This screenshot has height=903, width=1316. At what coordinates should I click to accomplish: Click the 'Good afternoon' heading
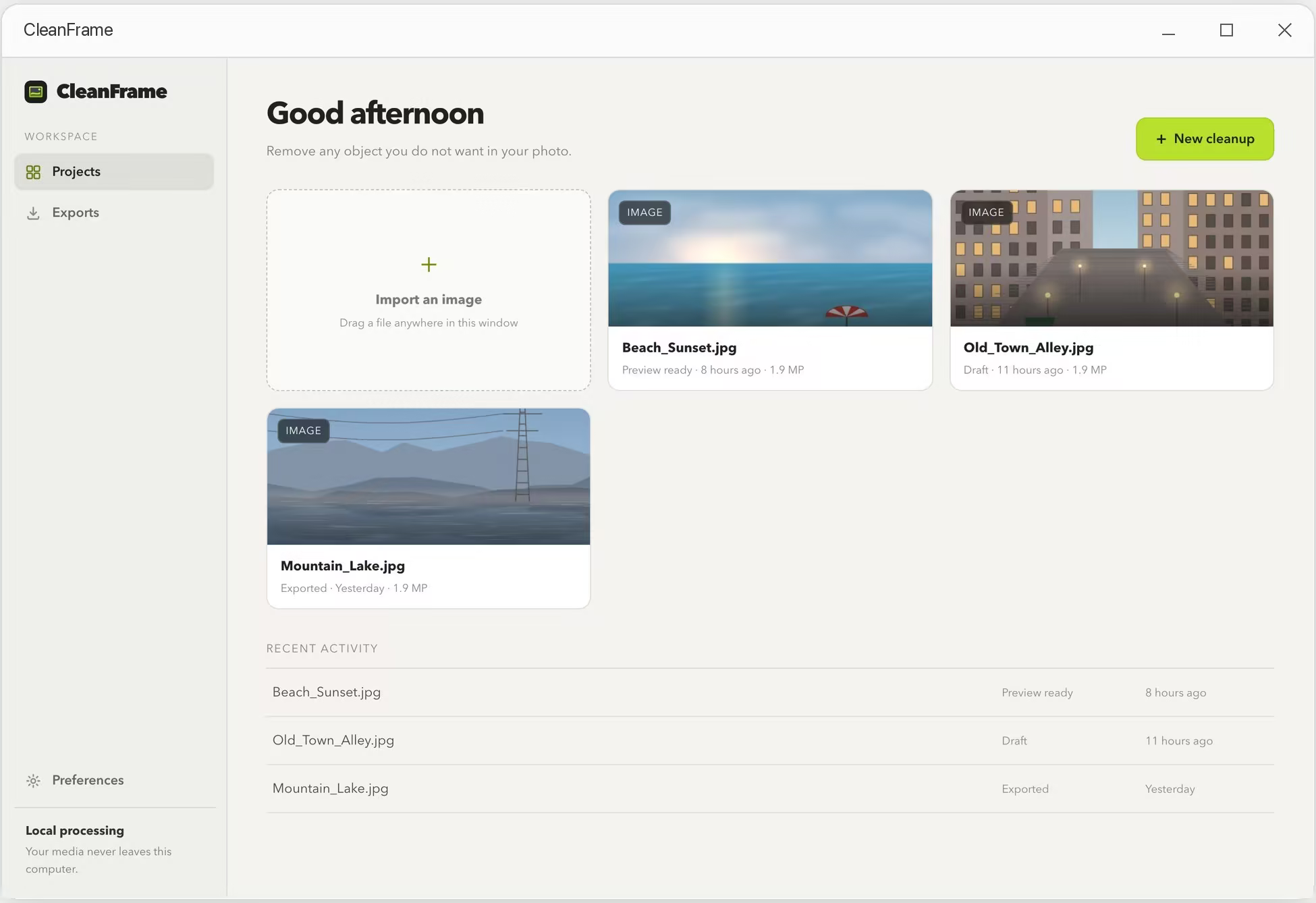375,113
